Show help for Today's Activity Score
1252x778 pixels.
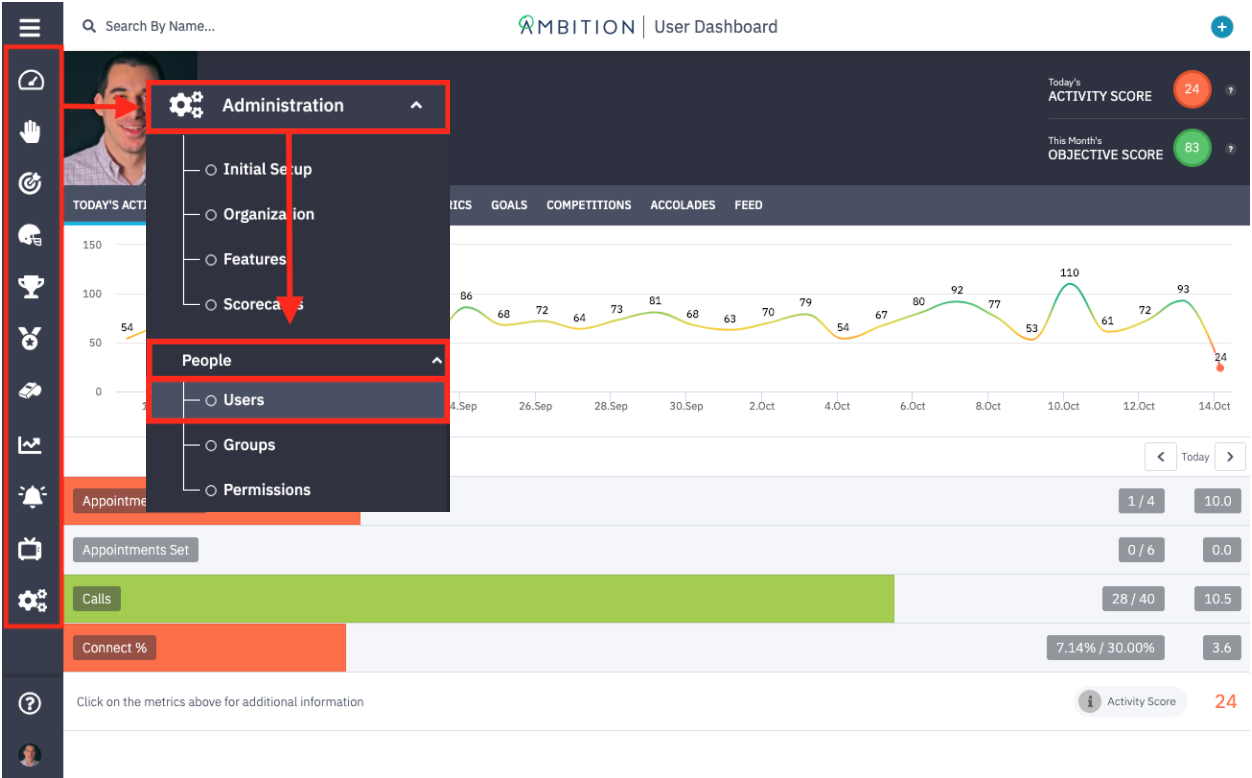coord(1230,90)
